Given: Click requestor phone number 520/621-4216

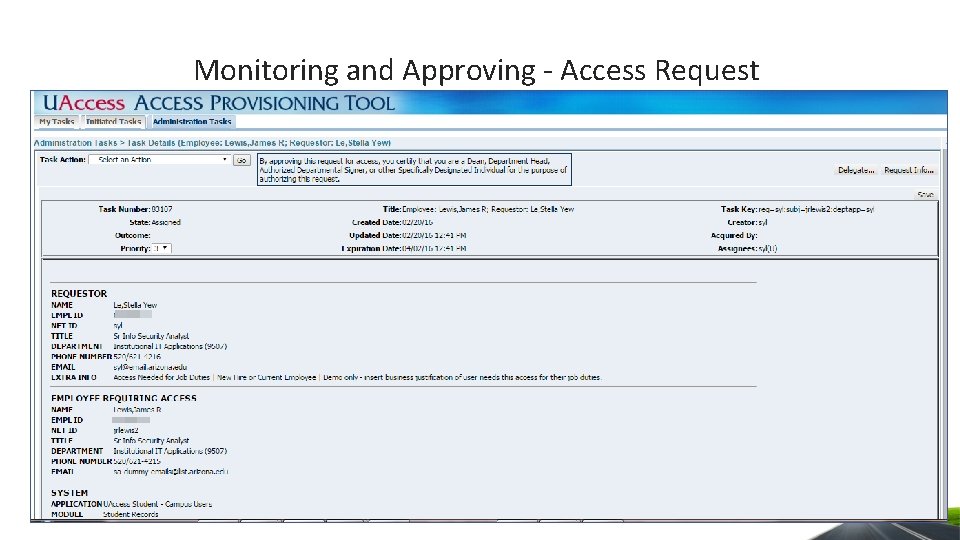Looking at the screenshot, I should click(137, 356).
